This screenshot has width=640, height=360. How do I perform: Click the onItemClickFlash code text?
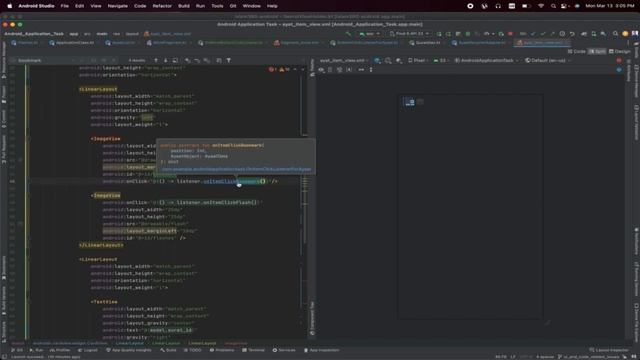click(x=231, y=202)
